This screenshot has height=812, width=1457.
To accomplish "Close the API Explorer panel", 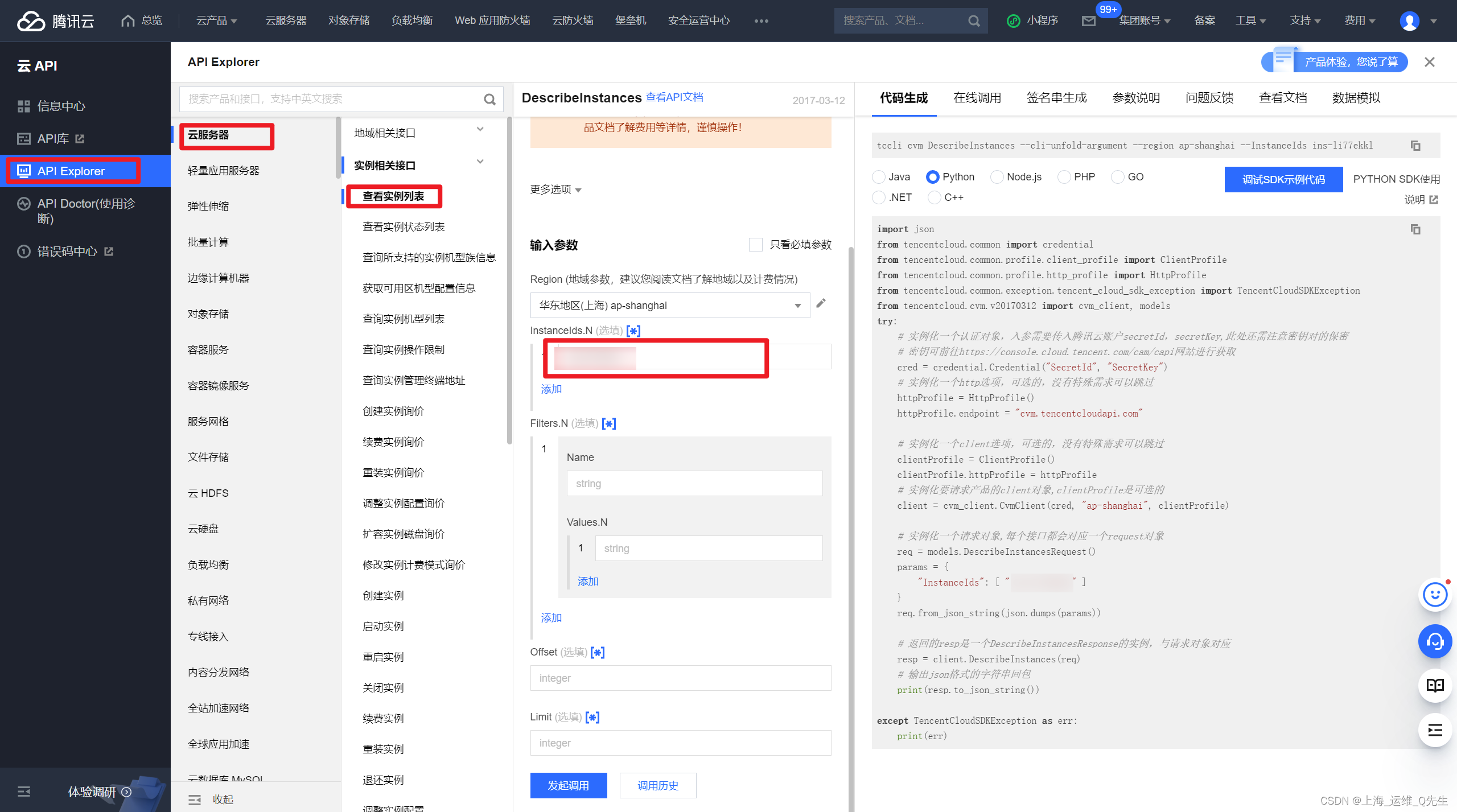I will [x=1429, y=62].
